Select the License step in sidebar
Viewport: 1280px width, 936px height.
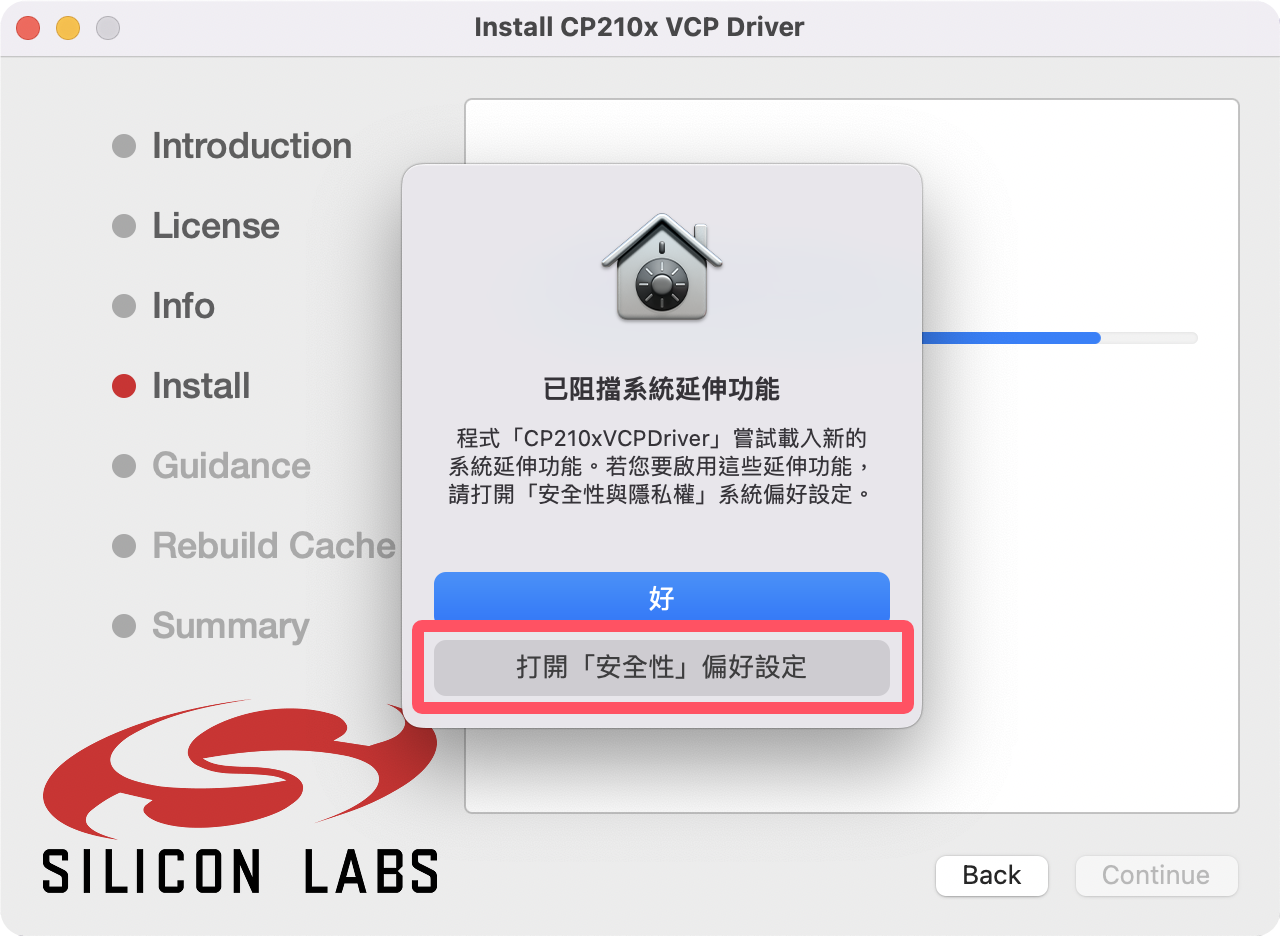[x=216, y=226]
